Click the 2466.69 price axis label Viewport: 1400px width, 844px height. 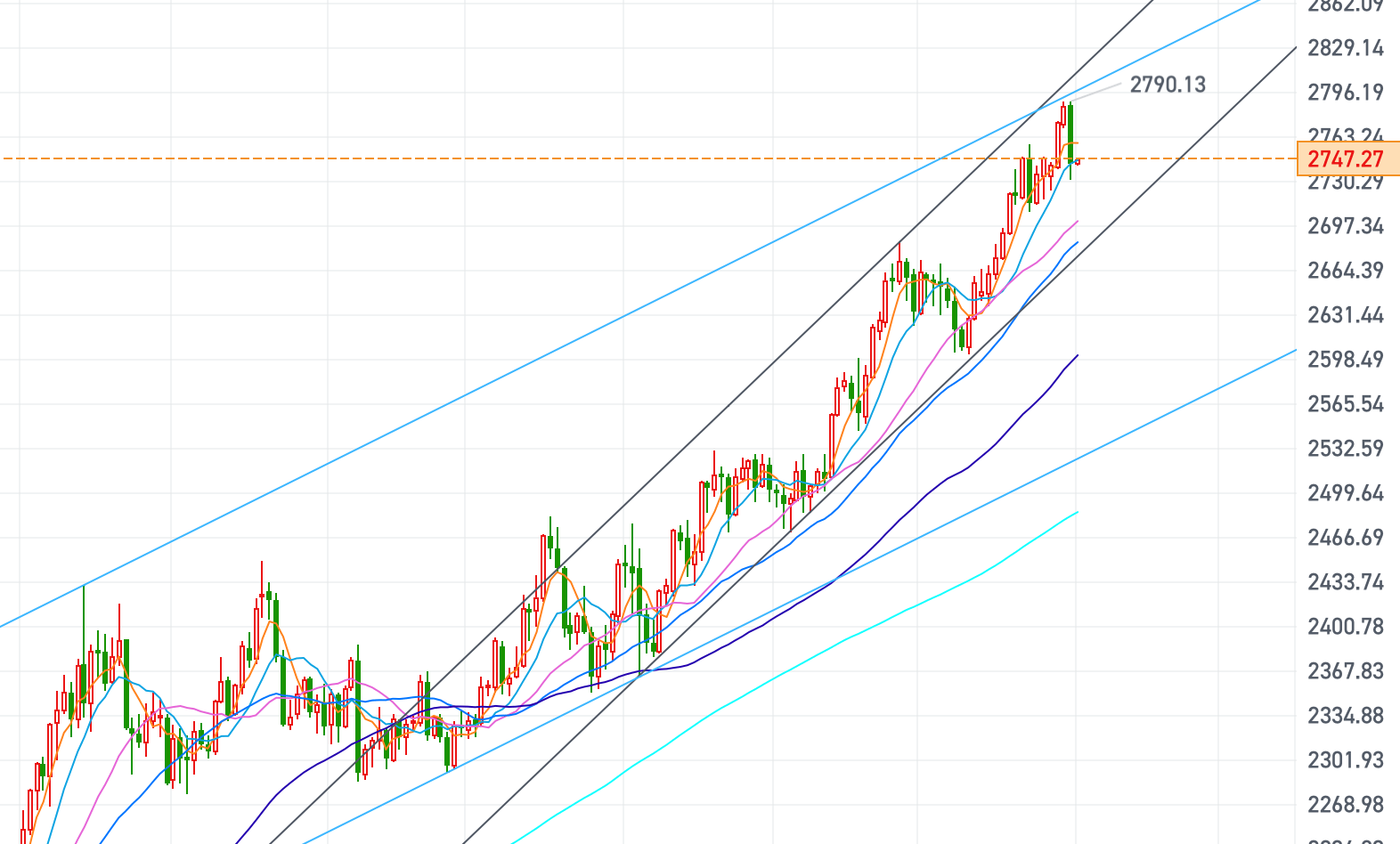[1346, 538]
